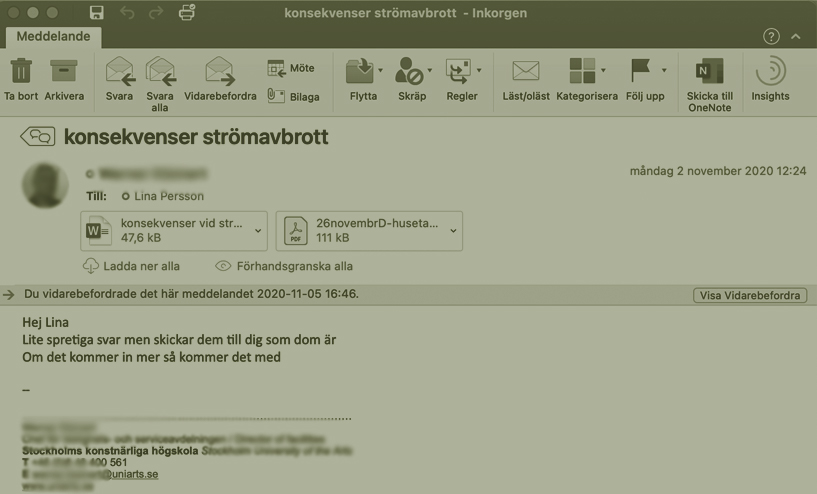Click the Ta bort trash icon

(21, 72)
